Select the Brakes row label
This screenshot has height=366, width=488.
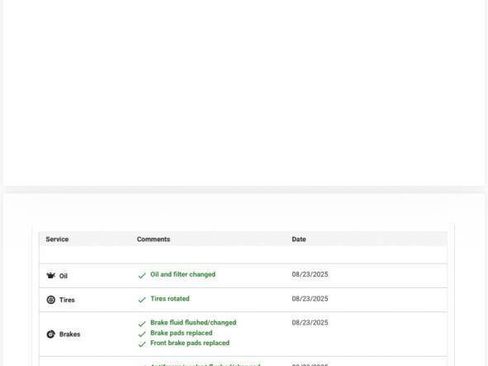pos(70,334)
